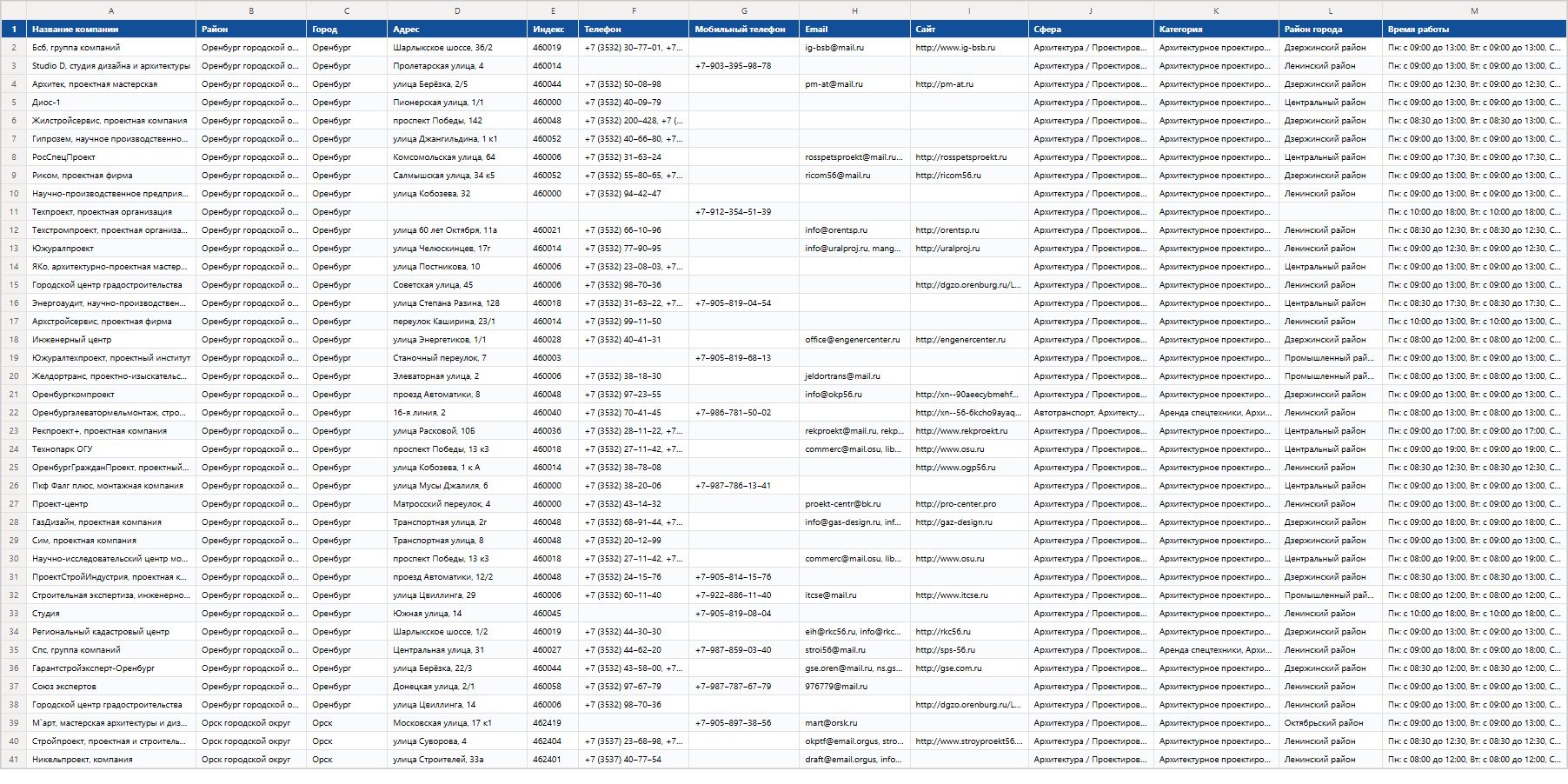Select row 11 number header
The height and width of the screenshot is (784, 1568).
13,212
